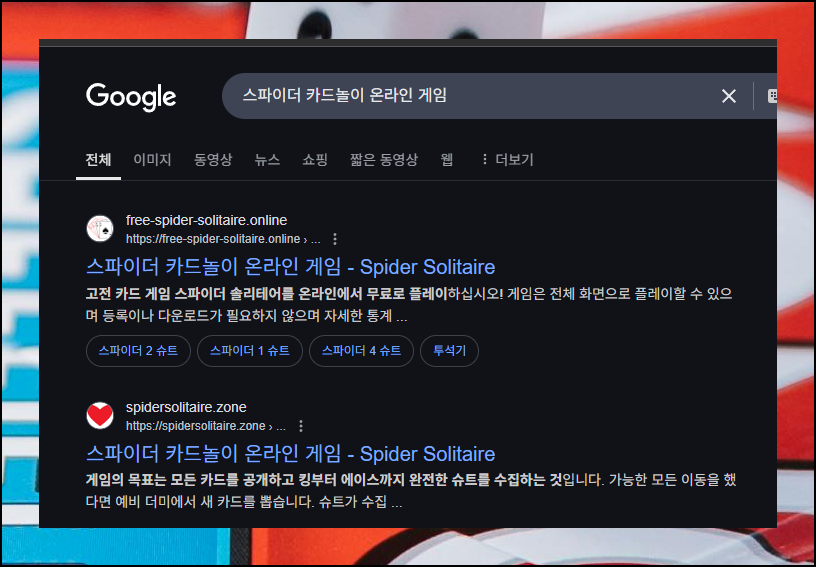Switch to the 짧은 동영상 tab
The image size is (816, 567).
384,160
